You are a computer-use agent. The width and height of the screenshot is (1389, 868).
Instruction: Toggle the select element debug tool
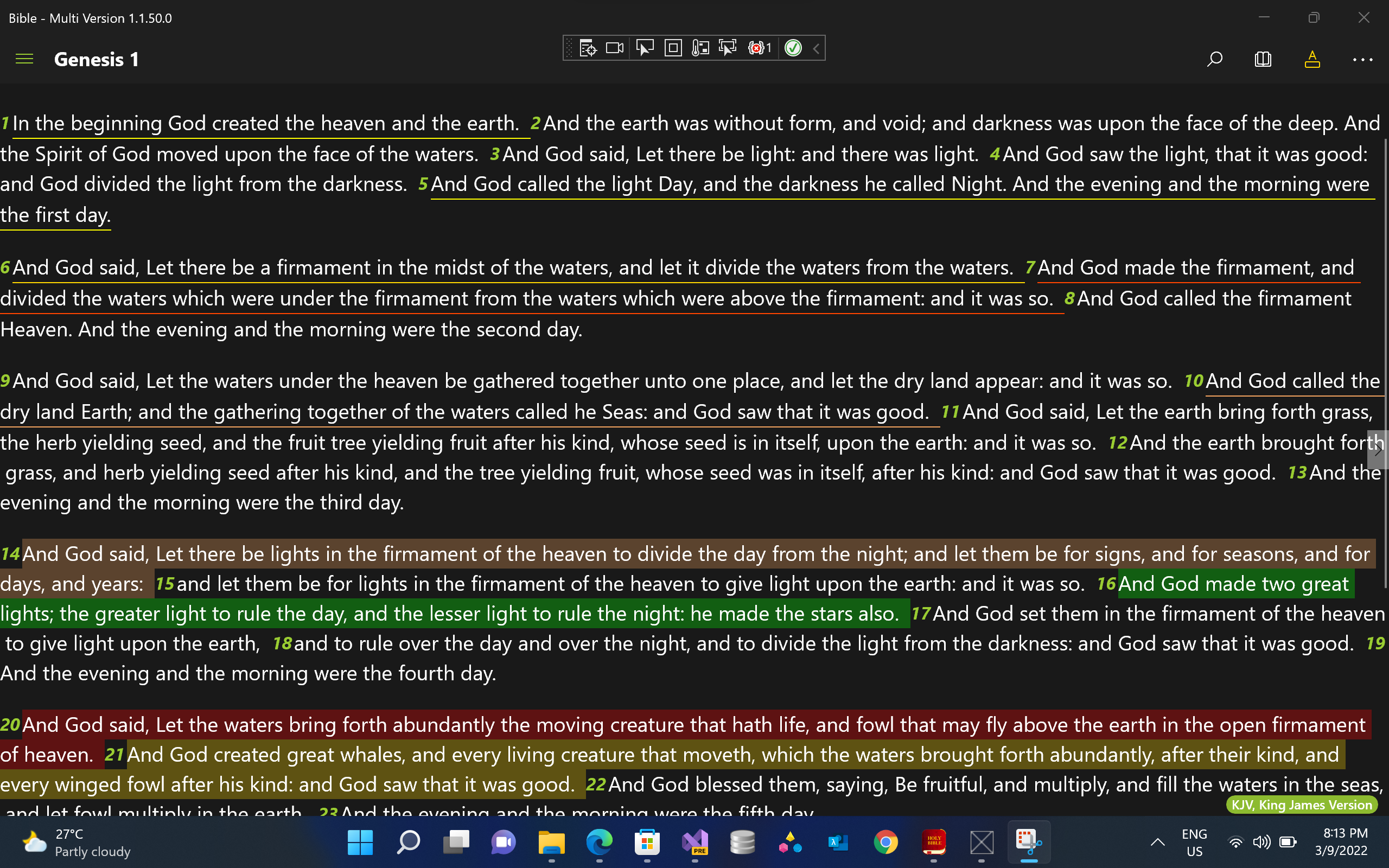pyautogui.click(x=645, y=48)
